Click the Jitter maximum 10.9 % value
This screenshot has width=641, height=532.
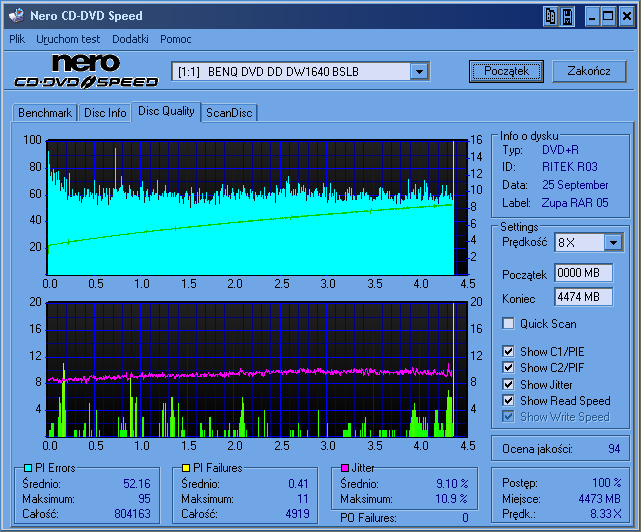451,499
